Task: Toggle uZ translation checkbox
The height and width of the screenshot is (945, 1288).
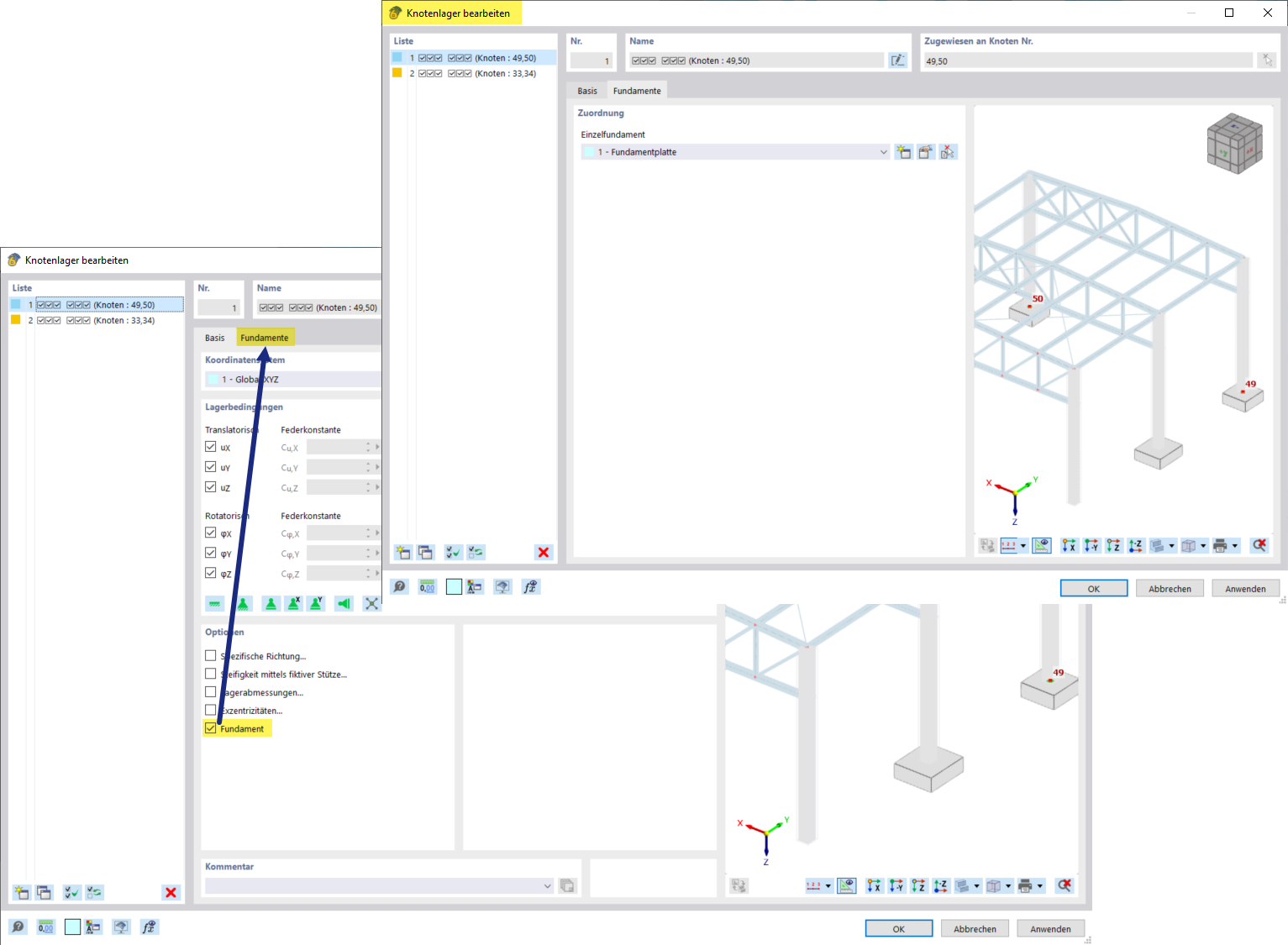Action: pyautogui.click(x=211, y=487)
